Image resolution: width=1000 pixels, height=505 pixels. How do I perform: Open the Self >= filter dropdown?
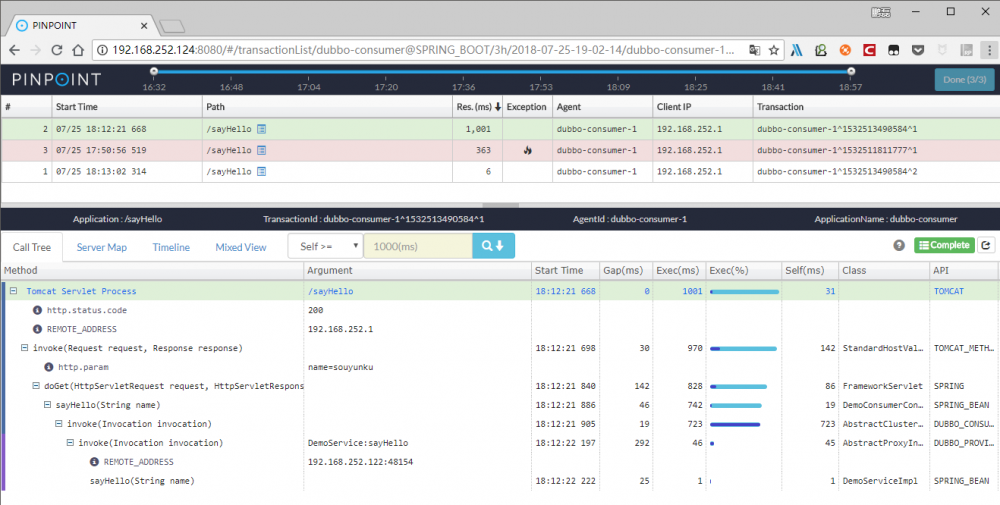(x=325, y=246)
